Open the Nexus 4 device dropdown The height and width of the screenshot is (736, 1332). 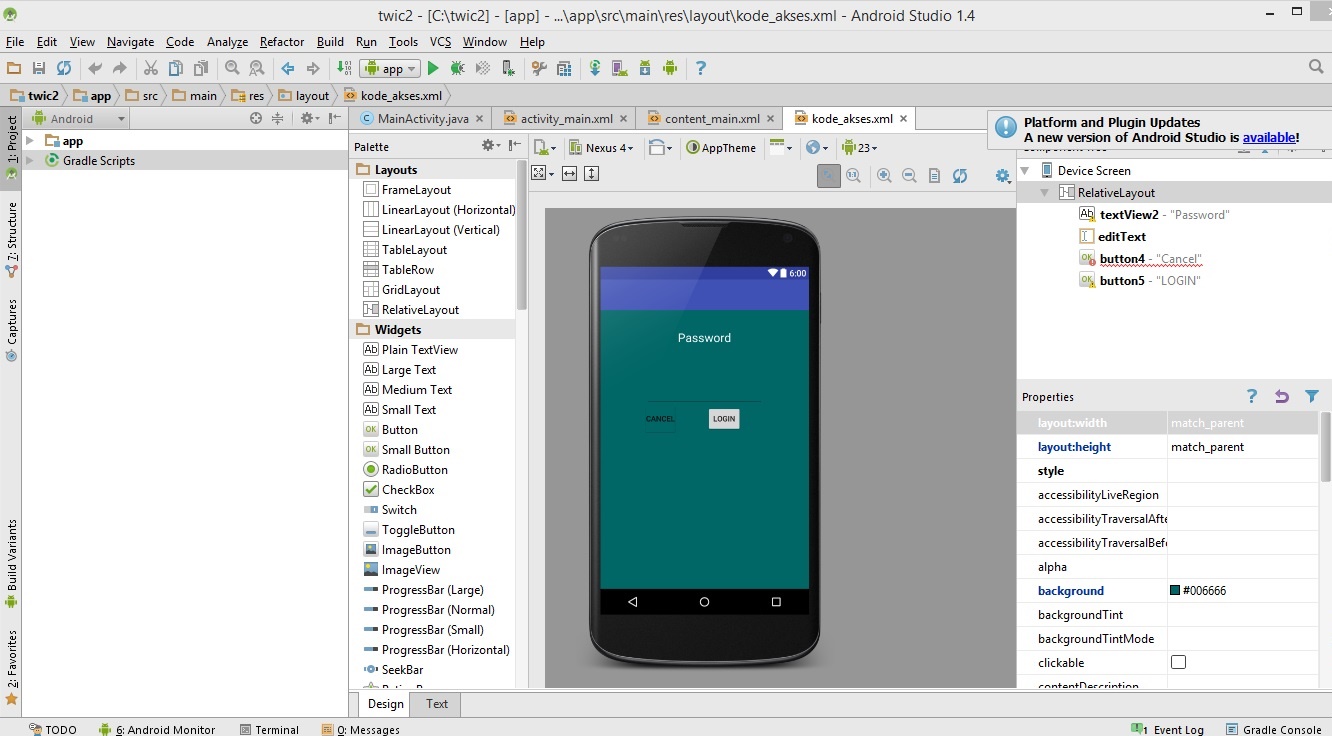(601, 147)
